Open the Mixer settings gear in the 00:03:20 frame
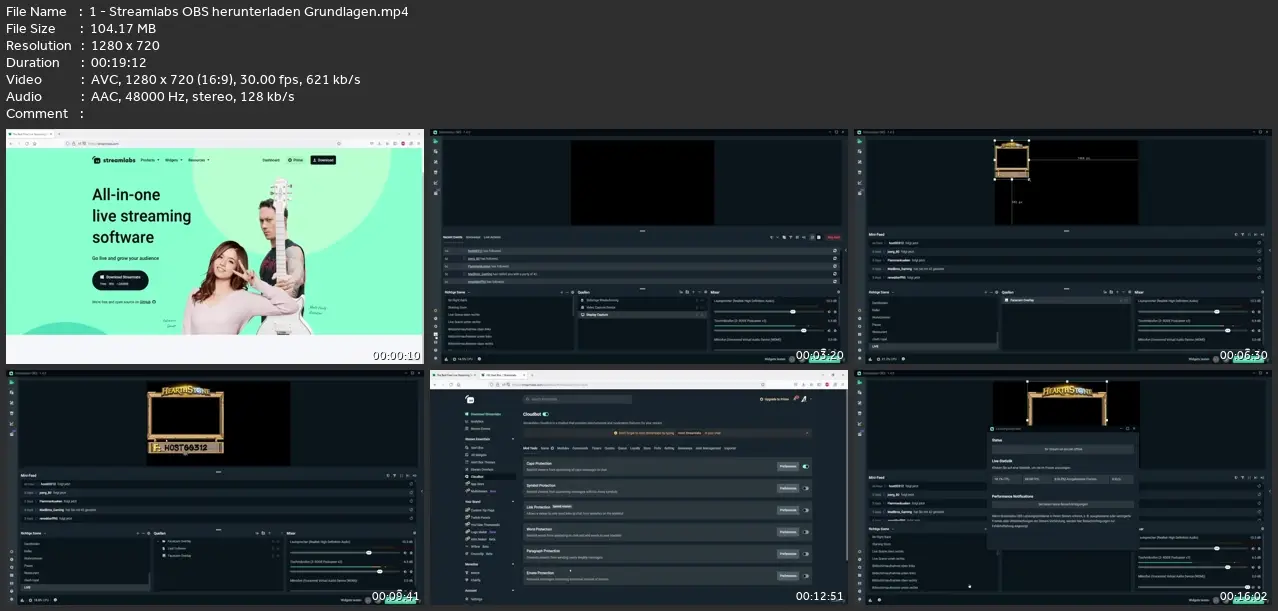Image resolution: width=1278 pixels, height=611 pixels. (x=838, y=292)
